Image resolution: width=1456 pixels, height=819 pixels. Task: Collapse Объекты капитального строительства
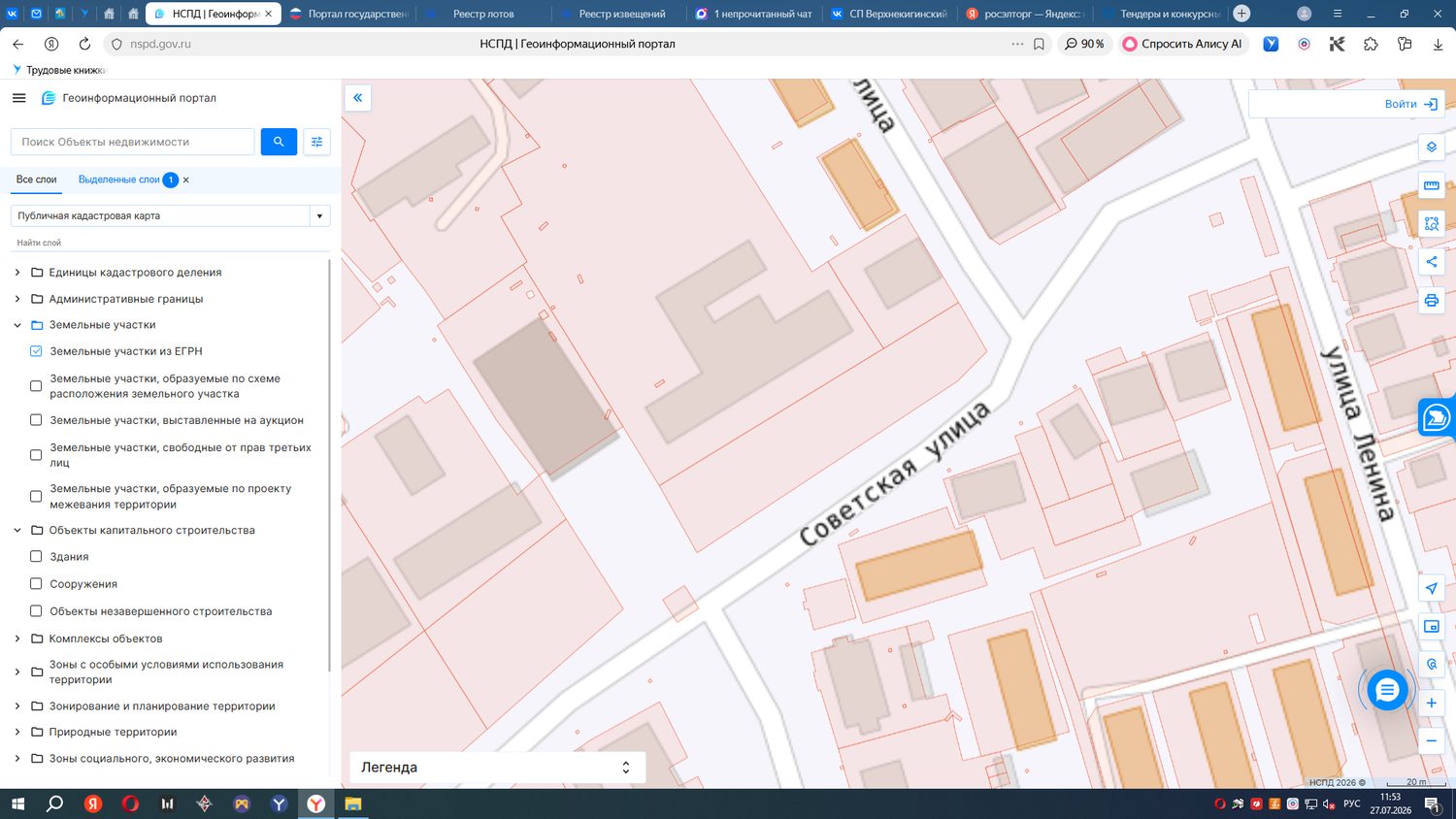coord(17,530)
